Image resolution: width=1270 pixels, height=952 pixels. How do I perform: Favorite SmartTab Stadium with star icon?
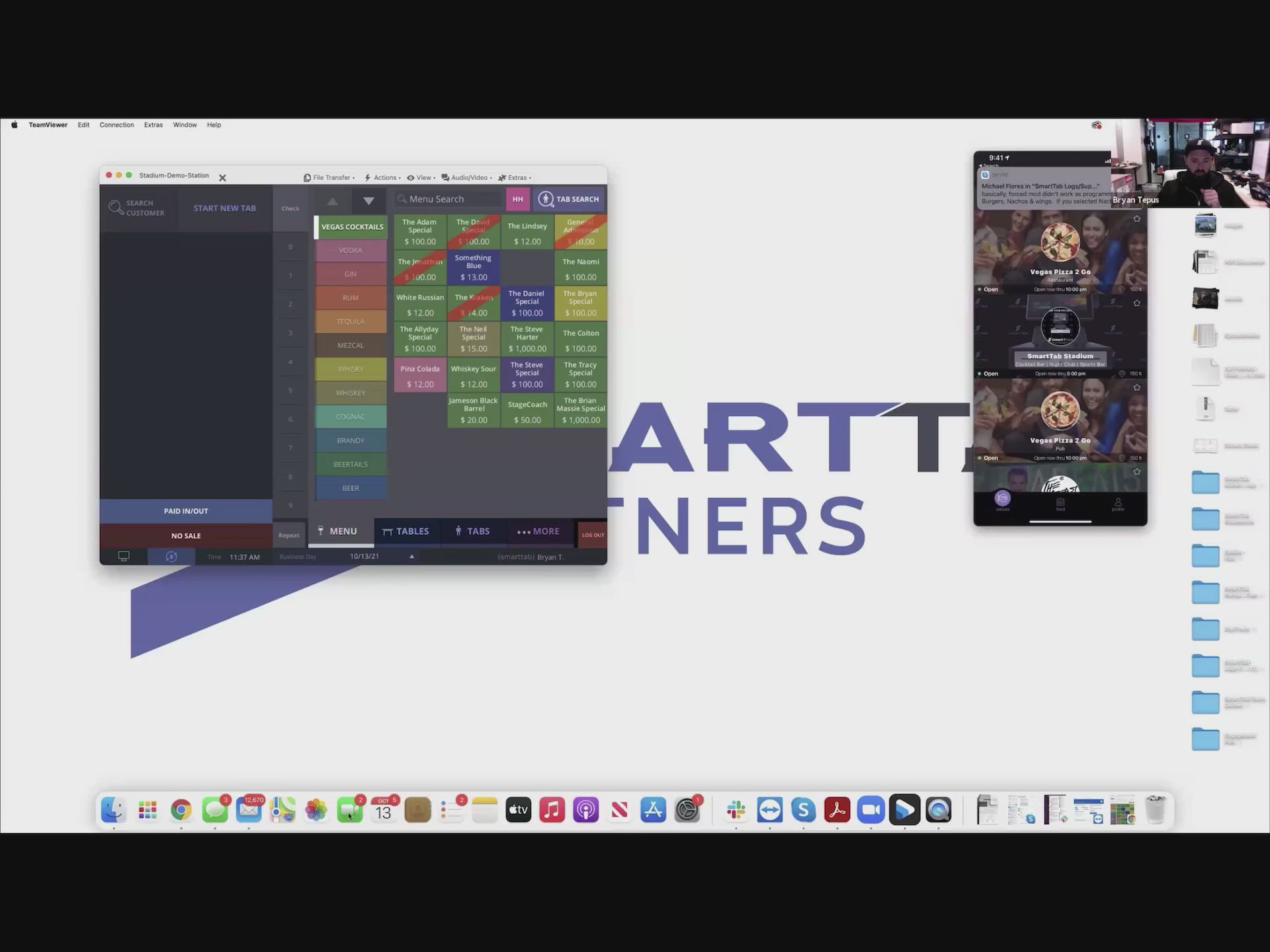(1136, 303)
